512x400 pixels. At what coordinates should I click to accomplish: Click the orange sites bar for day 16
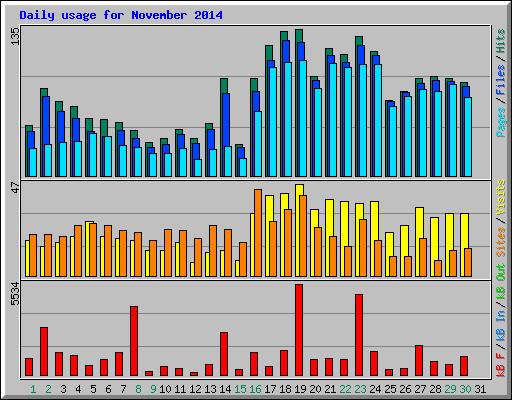point(258,233)
